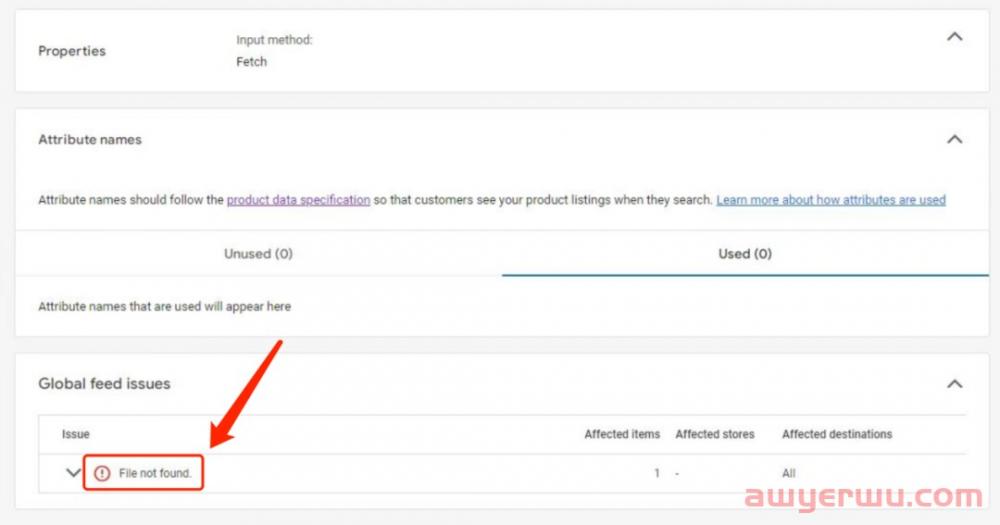Click the Affected items value 1
This screenshot has width=1000, height=525.
click(x=656, y=473)
